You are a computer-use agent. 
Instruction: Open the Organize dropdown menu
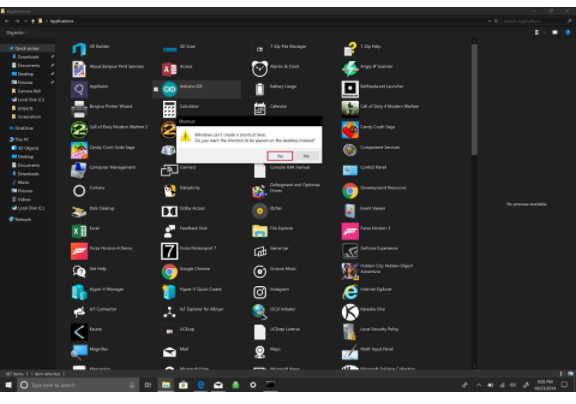[16, 33]
